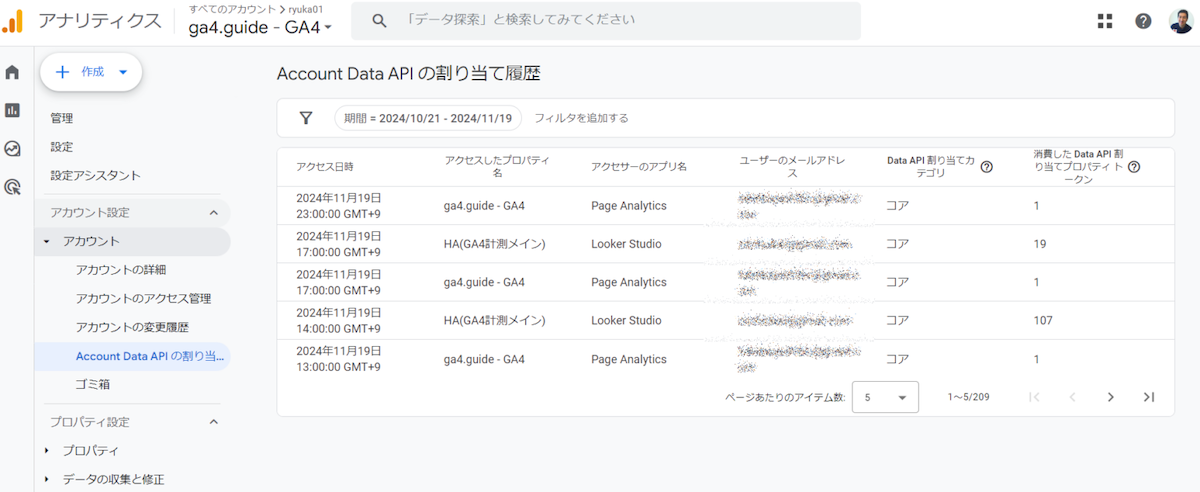Click the 14:00:00 GMT+9 date cell

pos(338,321)
